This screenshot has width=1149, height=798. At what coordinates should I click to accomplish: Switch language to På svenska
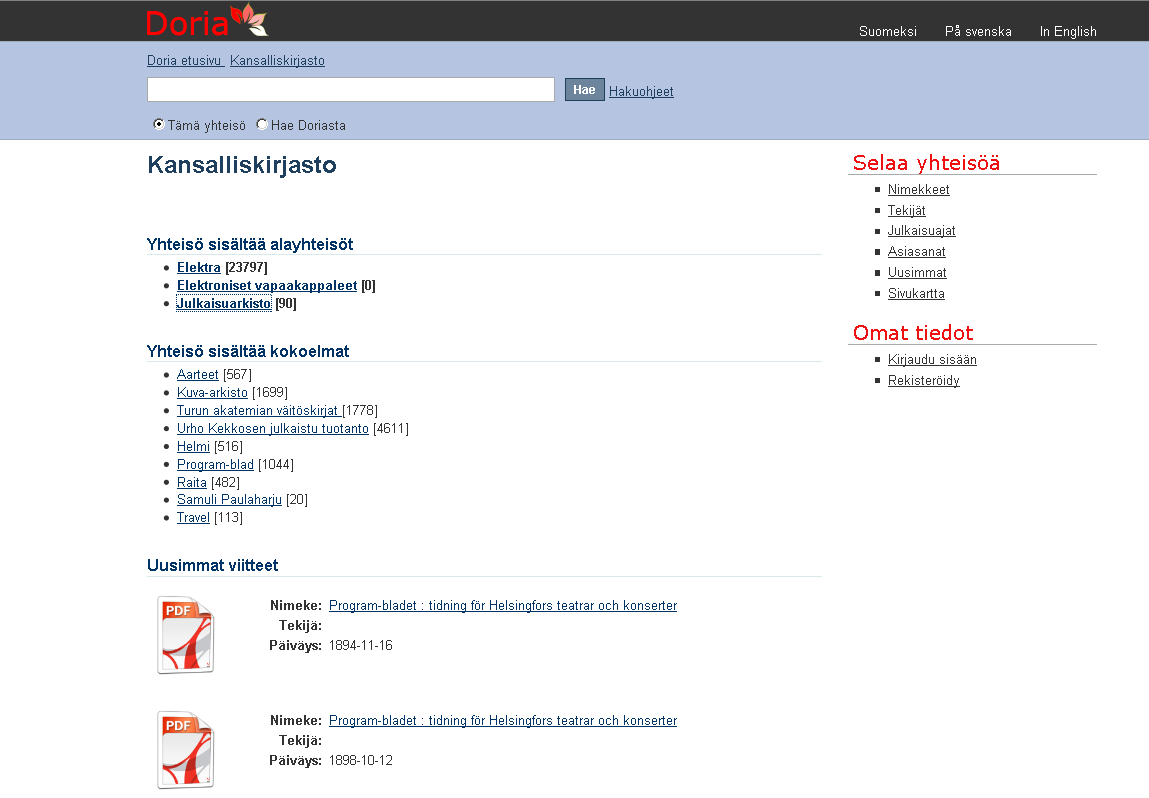[x=978, y=32]
